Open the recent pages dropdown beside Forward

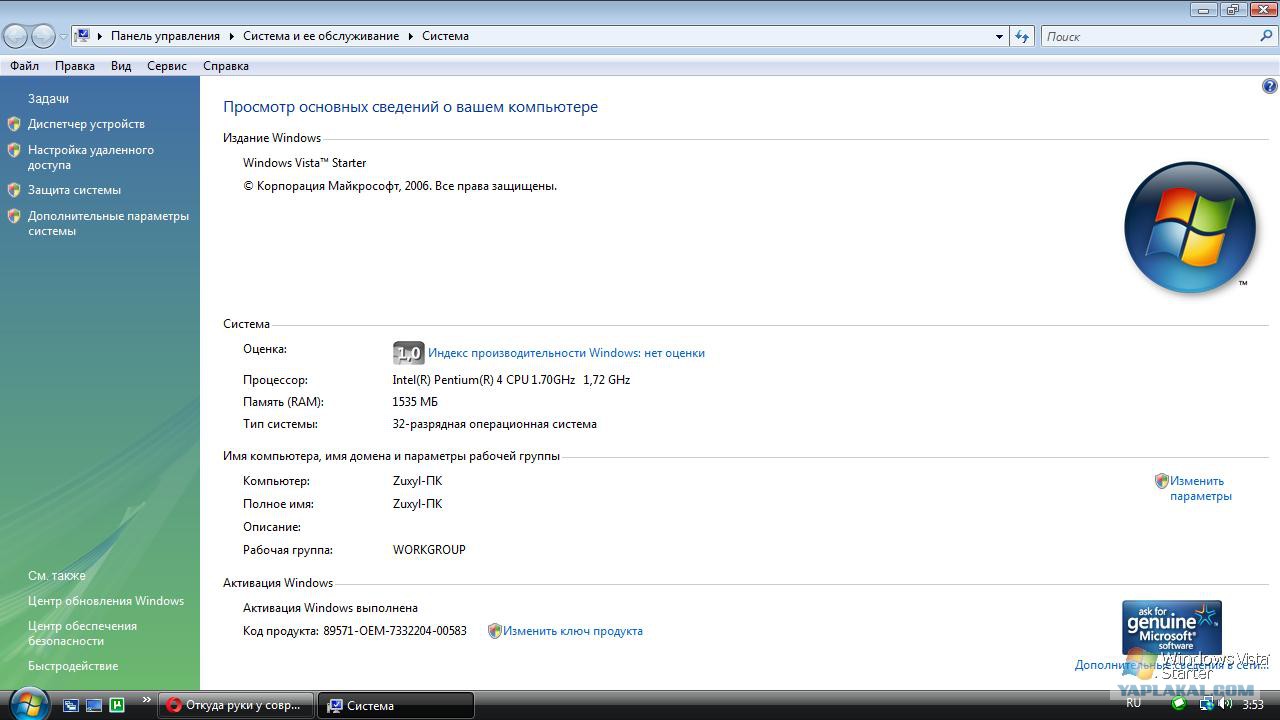pos(63,37)
